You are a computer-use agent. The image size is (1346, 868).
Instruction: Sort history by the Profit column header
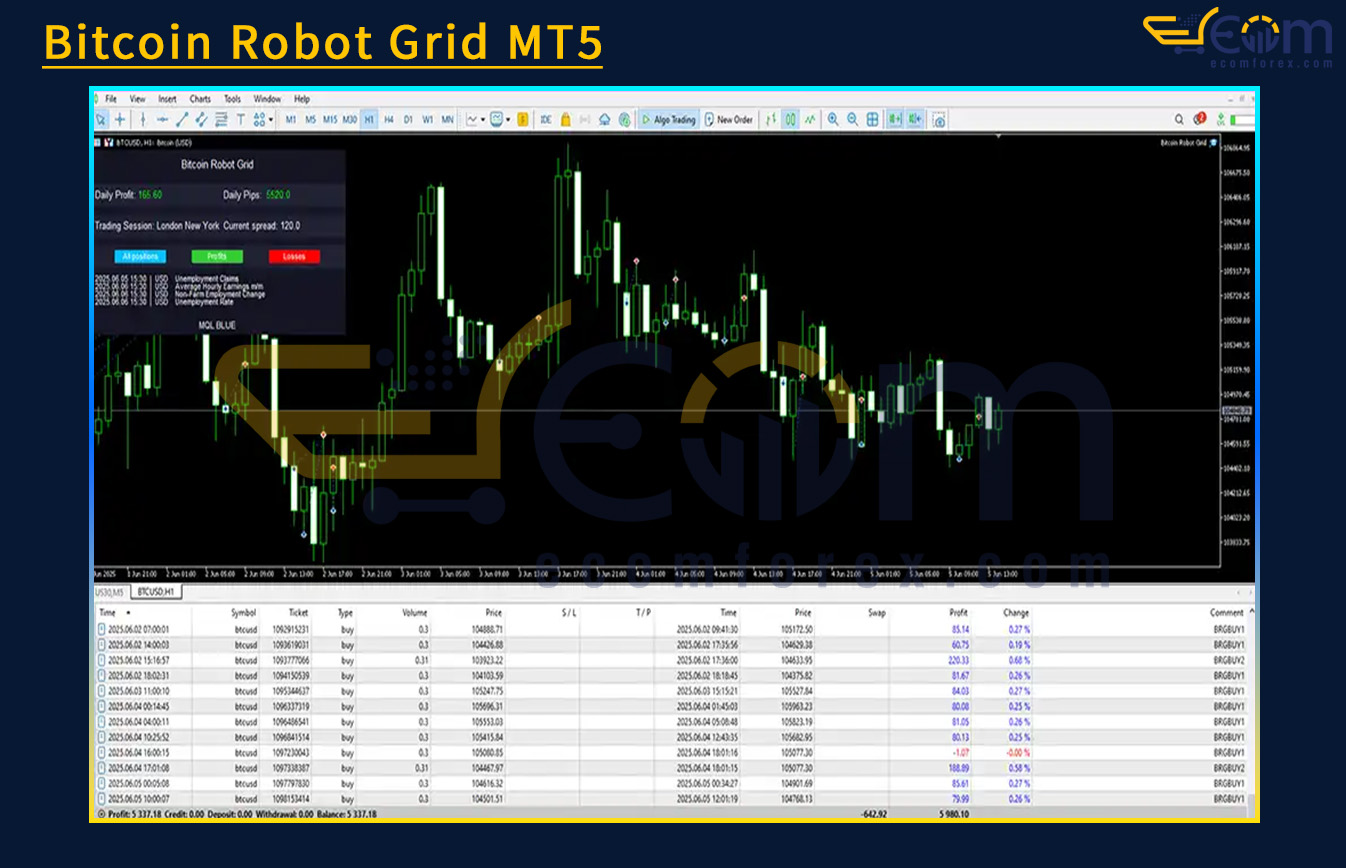click(958, 613)
